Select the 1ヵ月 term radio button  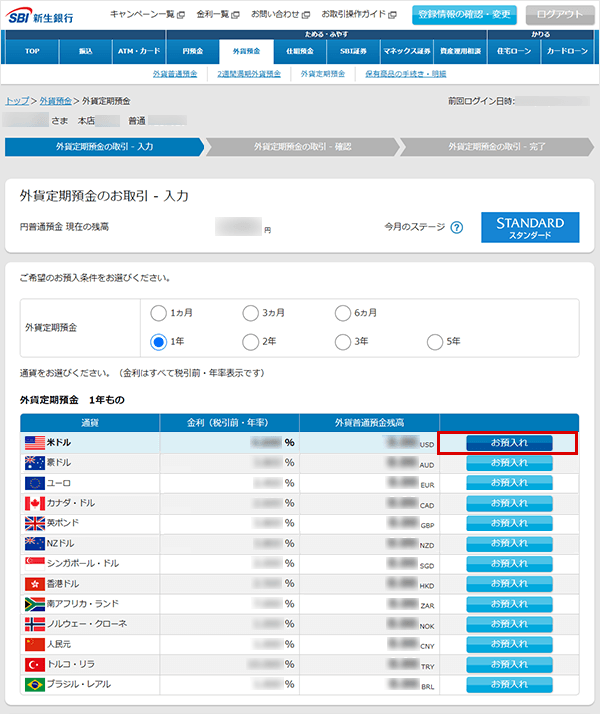point(158,313)
